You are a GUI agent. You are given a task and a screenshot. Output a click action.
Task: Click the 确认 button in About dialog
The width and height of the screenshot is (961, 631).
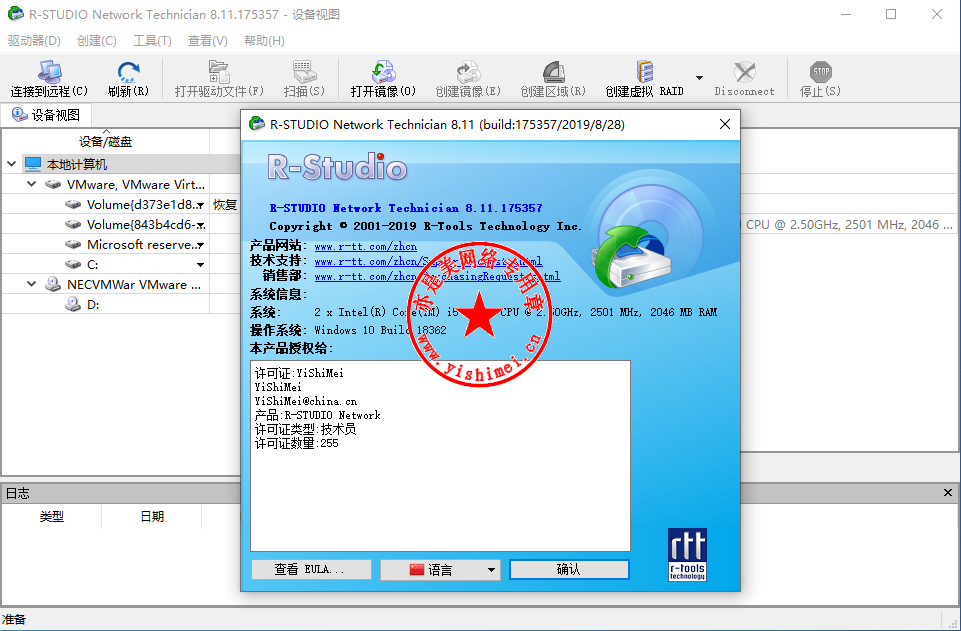[569, 570]
